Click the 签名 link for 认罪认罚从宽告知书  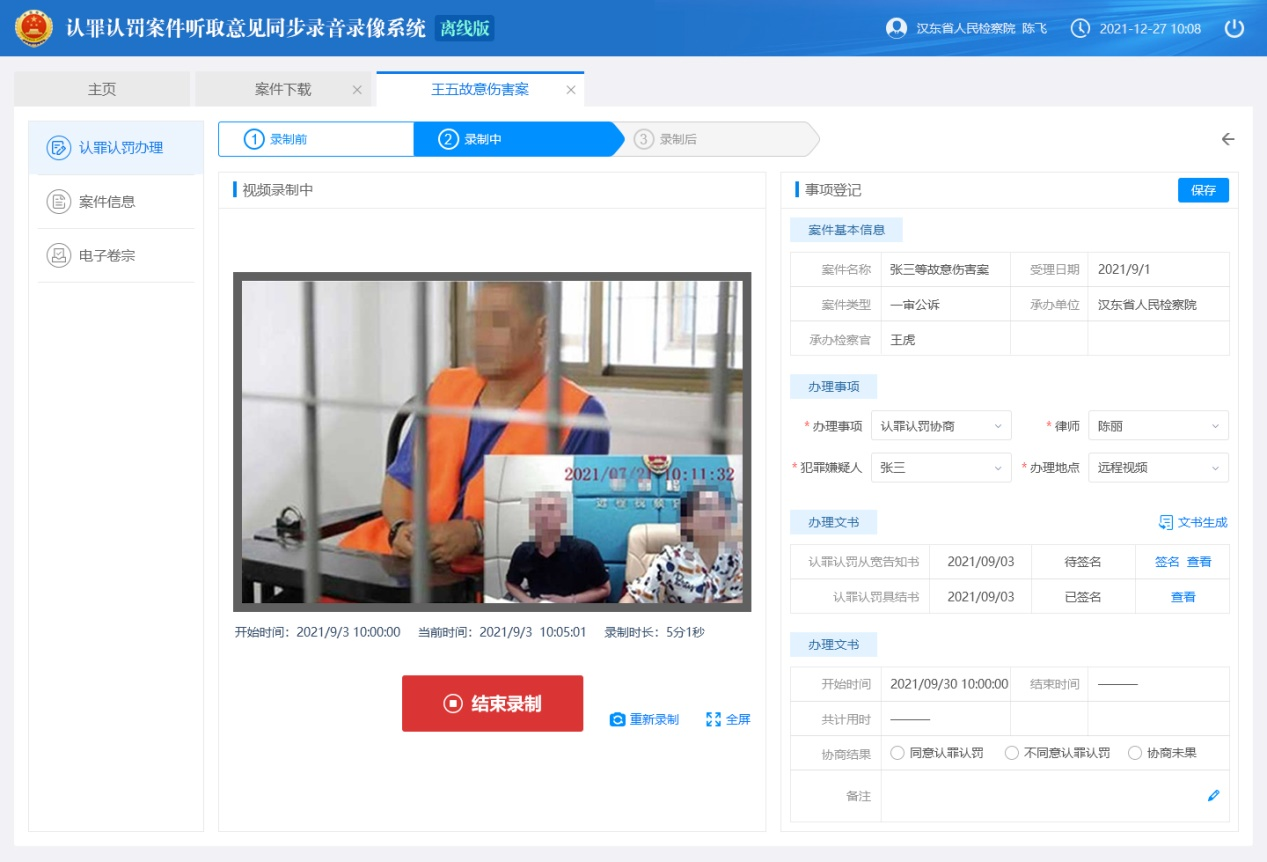click(1165, 561)
